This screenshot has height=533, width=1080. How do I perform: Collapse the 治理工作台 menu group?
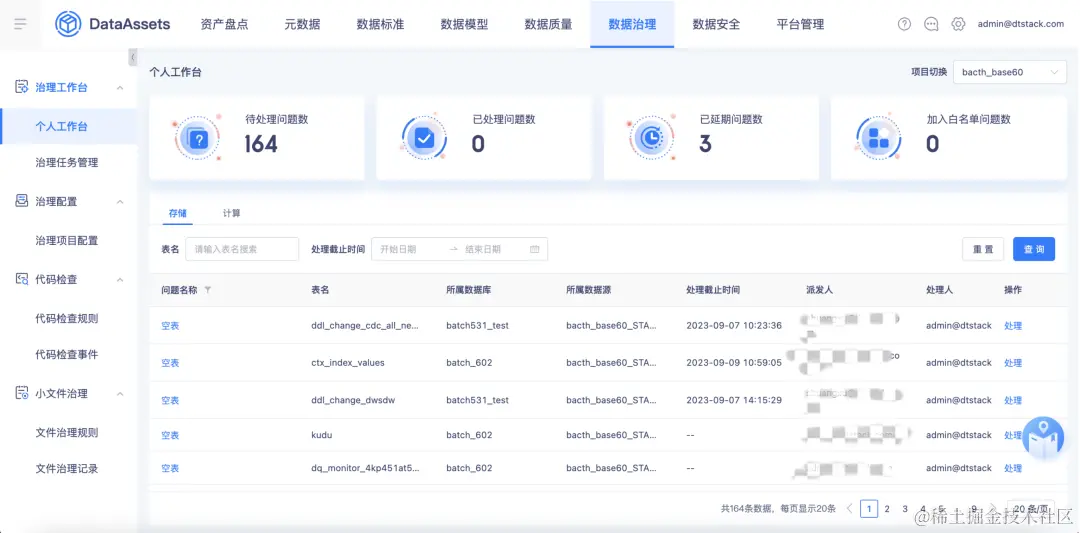tap(120, 87)
